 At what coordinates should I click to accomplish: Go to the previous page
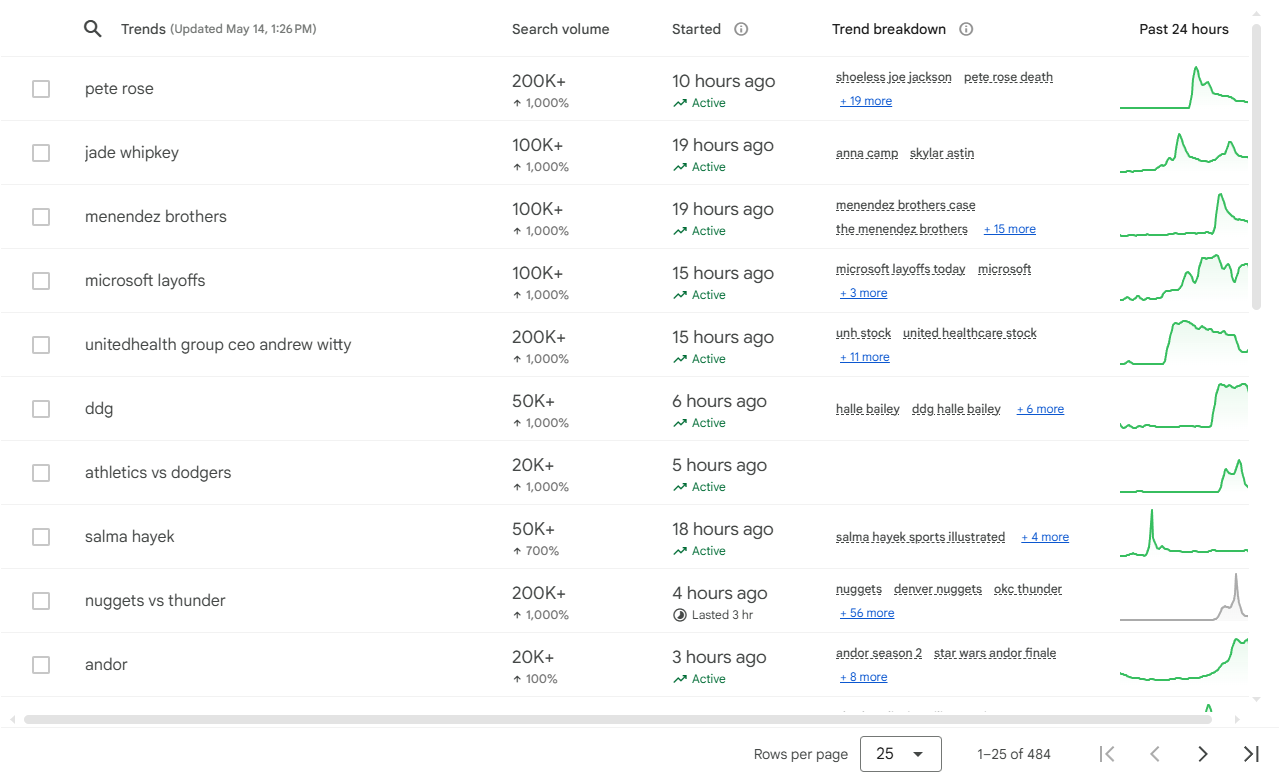click(x=1155, y=754)
